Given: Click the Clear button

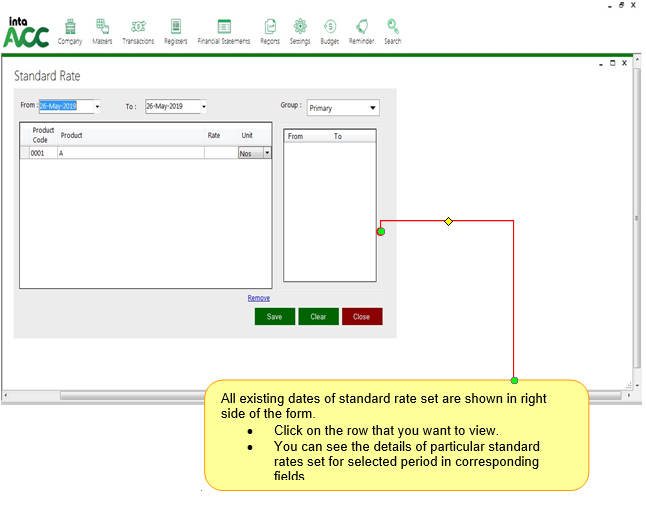Looking at the screenshot, I should [x=318, y=316].
